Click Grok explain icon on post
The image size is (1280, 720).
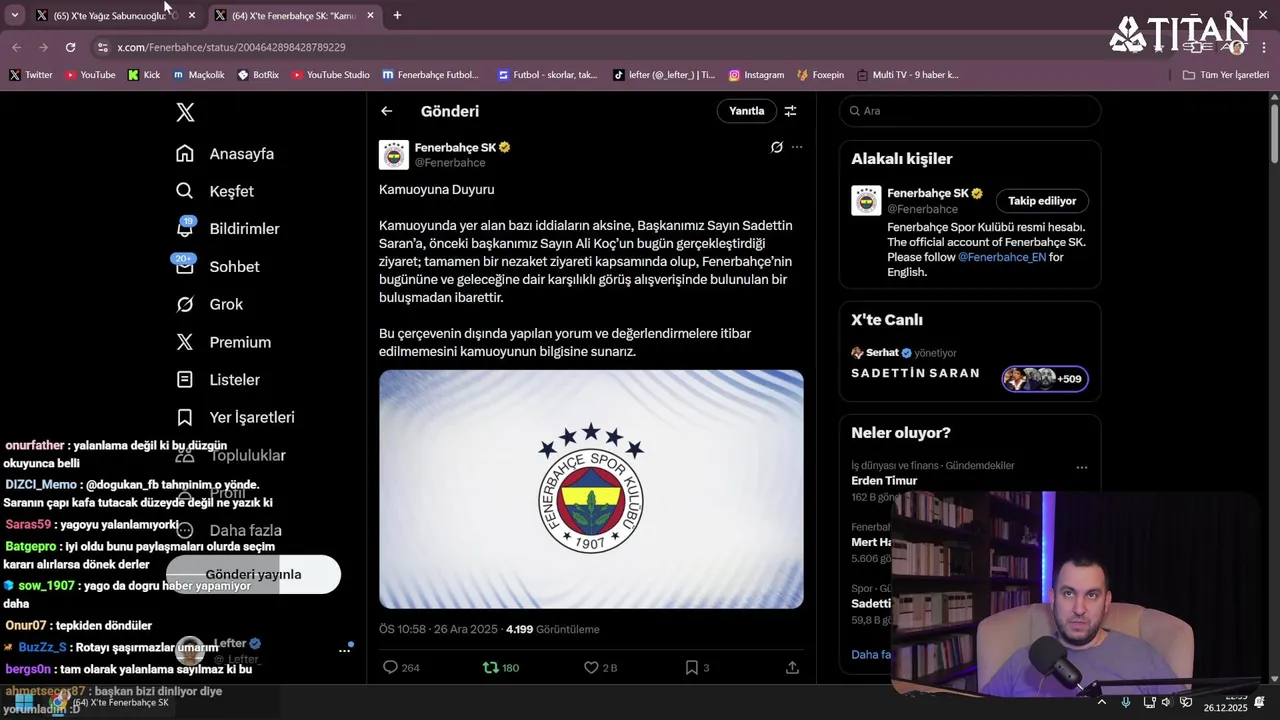776,147
